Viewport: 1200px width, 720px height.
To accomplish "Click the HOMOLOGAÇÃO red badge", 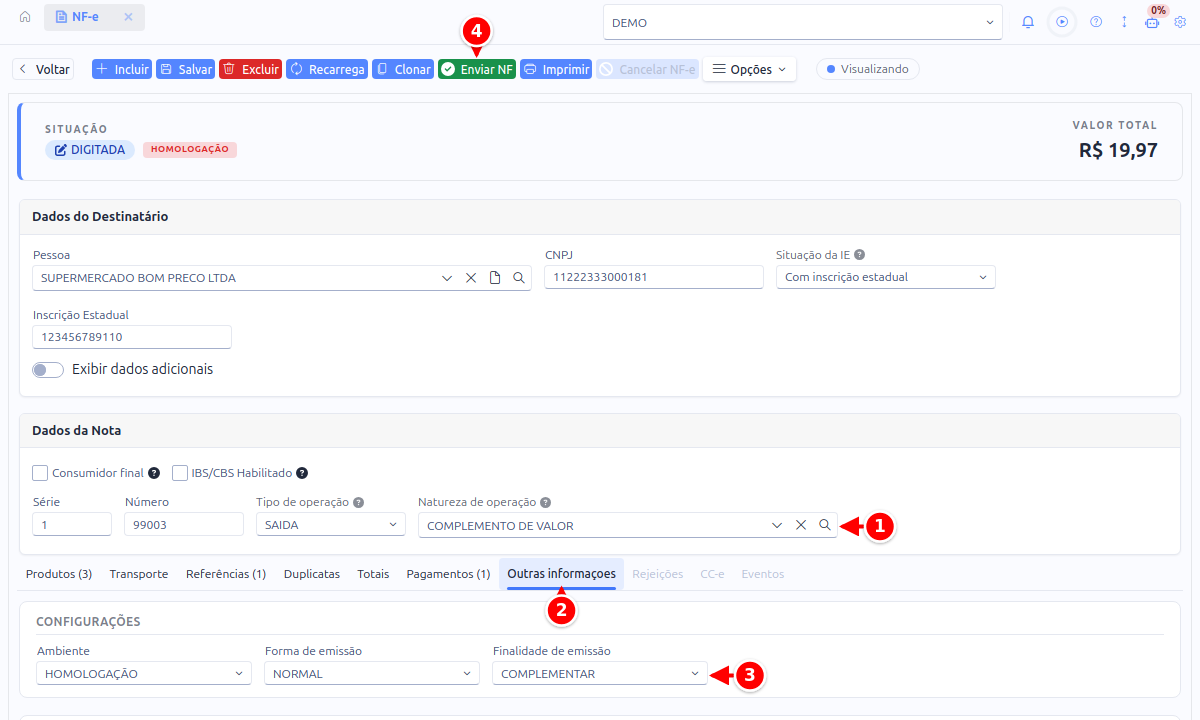I will coord(190,149).
